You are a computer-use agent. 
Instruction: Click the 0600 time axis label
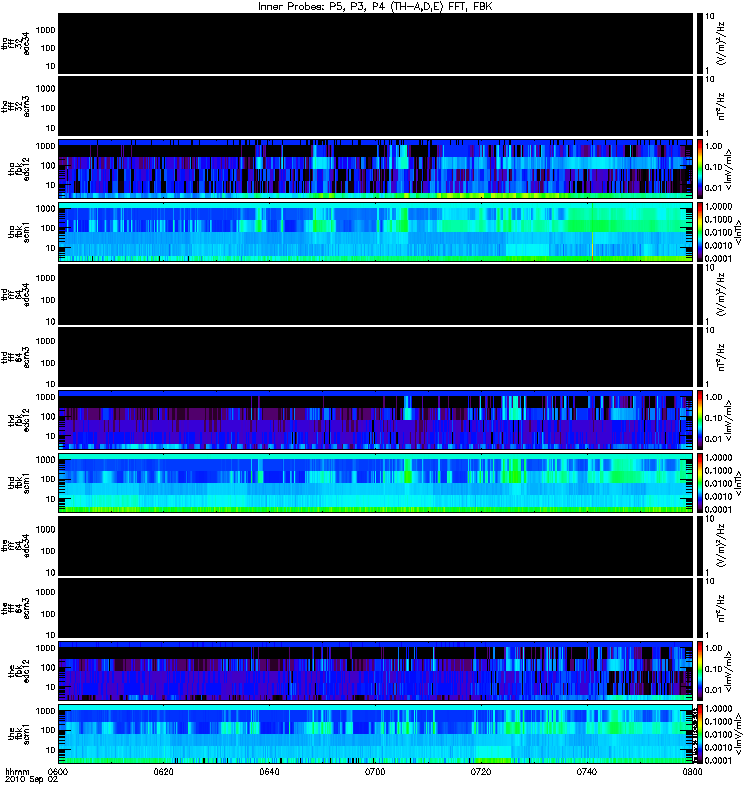pos(58,771)
